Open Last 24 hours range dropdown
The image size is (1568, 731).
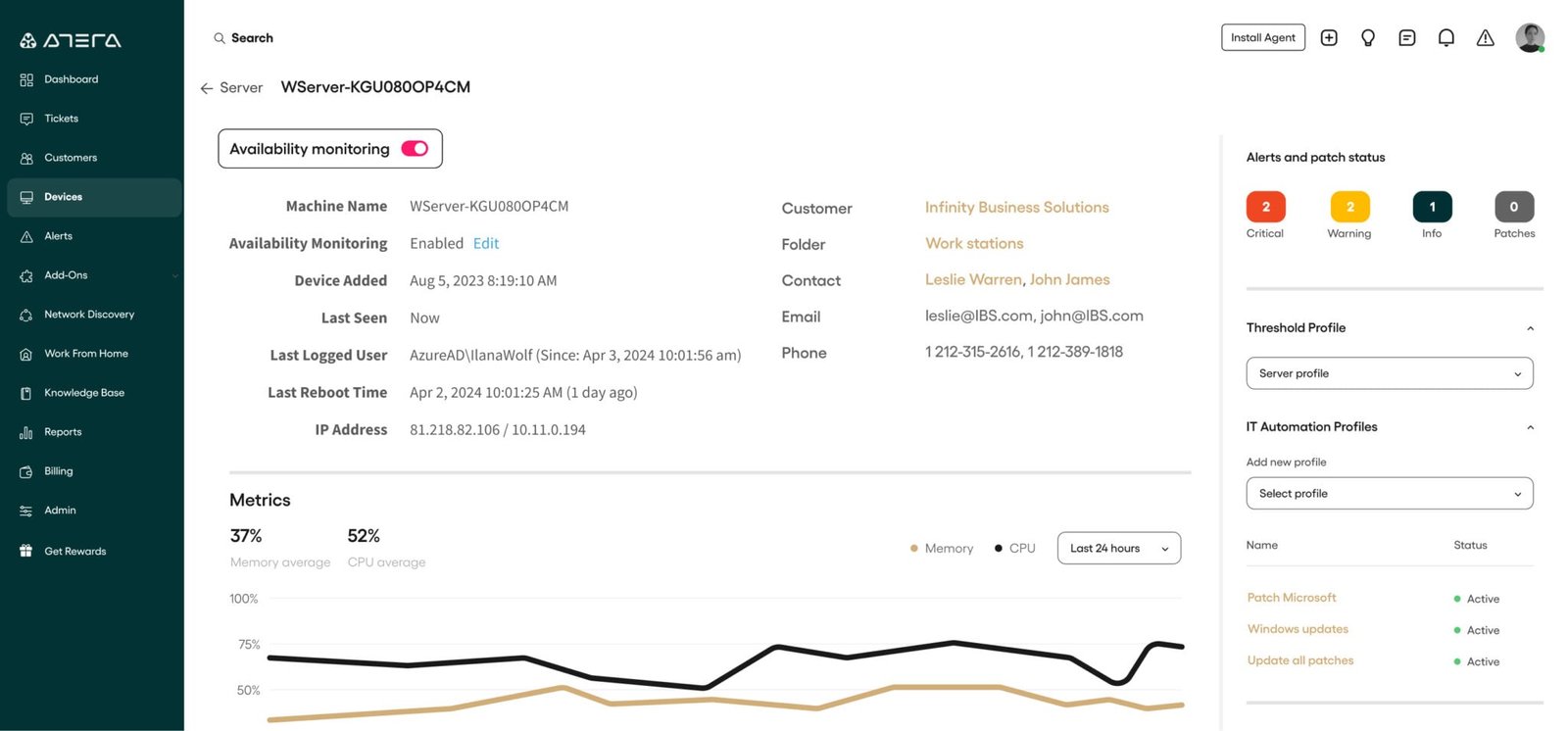(x=1119, y=549)
